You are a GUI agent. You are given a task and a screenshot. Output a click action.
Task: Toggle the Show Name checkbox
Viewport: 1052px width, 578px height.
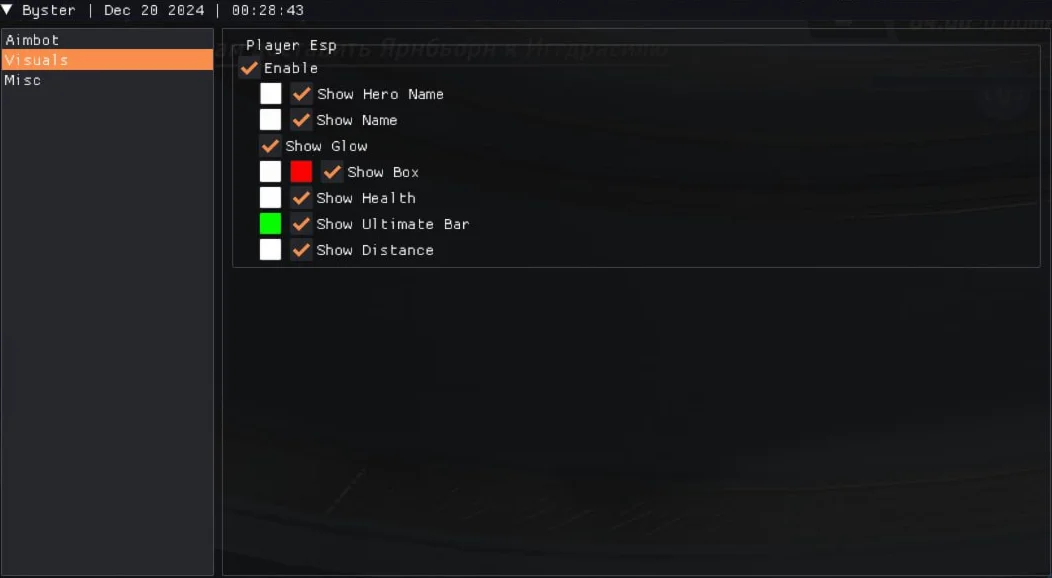tap(301, 120)
